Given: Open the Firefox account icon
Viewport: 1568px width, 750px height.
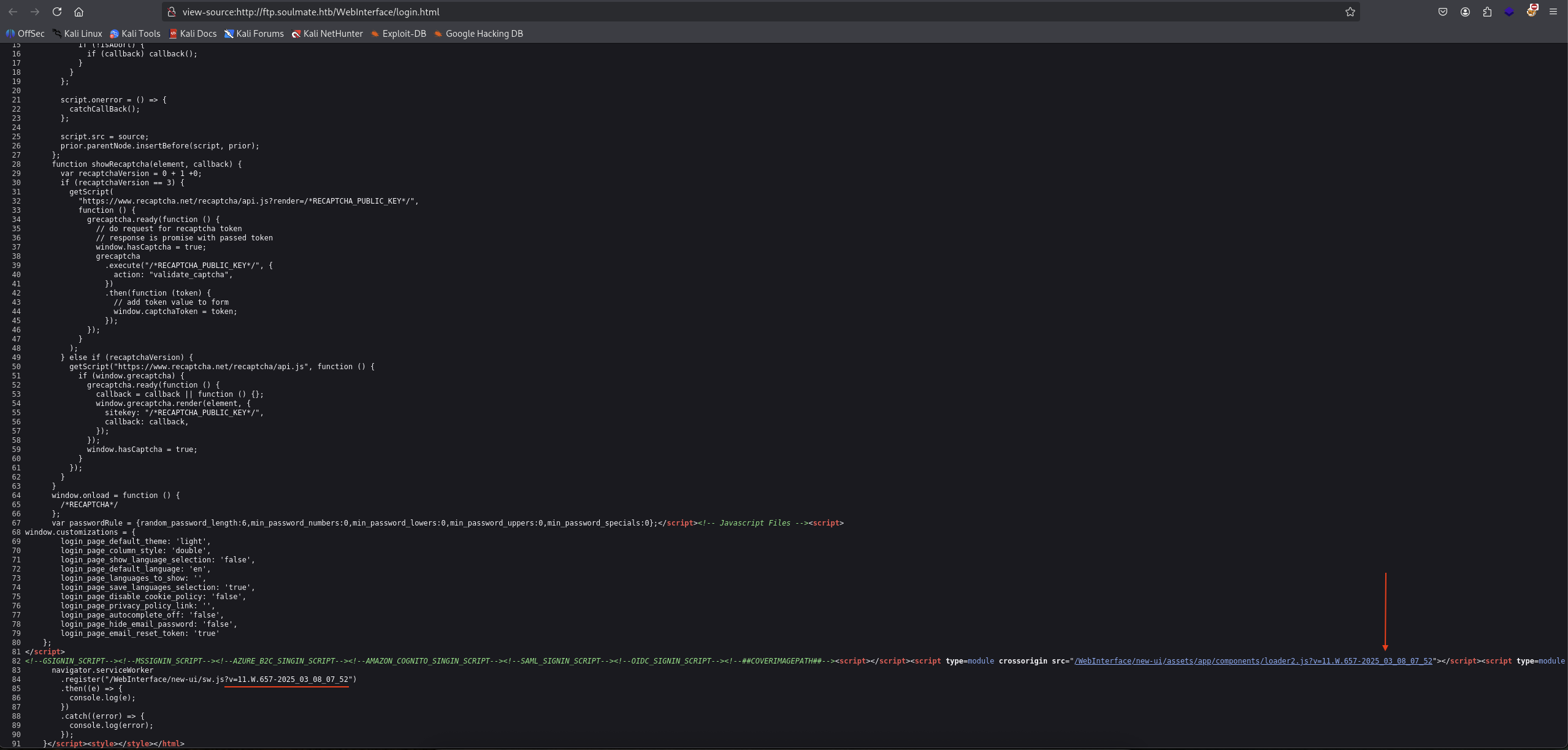Looking at the screenshot, I should [1465, 12].
